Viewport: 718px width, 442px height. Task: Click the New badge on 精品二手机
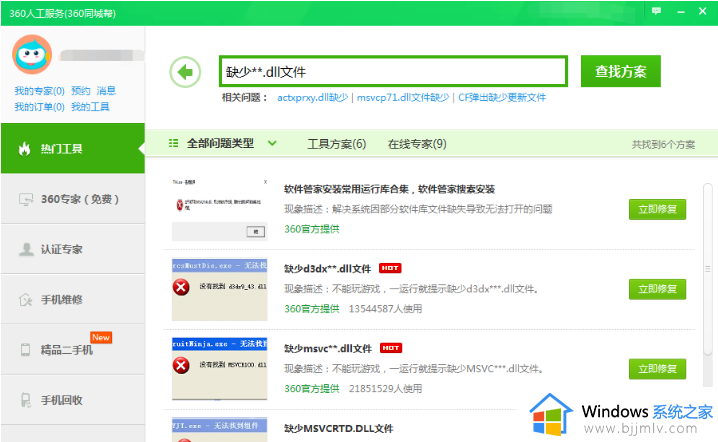pos(101,337)
